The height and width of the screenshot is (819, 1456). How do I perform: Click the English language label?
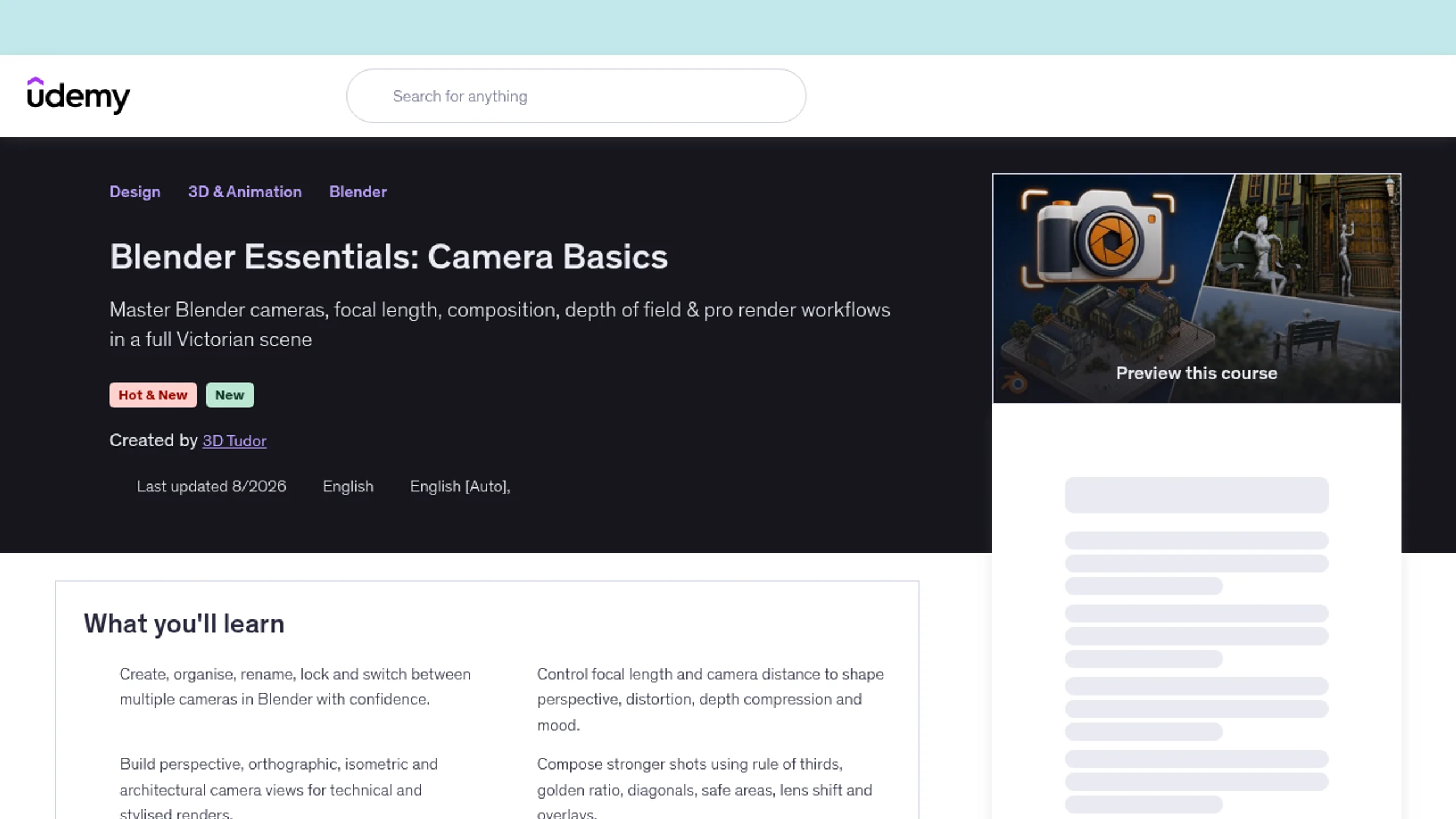point(348,486)
